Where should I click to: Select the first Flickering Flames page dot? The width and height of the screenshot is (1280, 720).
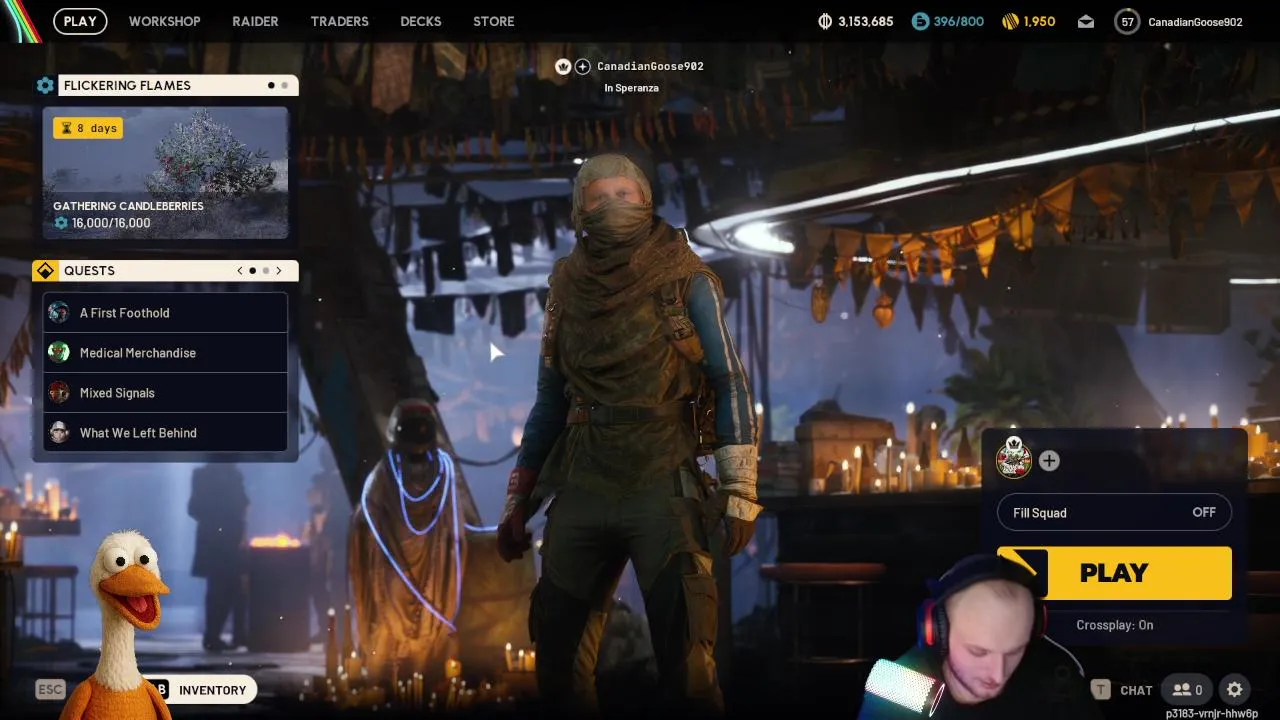point(271,86)
